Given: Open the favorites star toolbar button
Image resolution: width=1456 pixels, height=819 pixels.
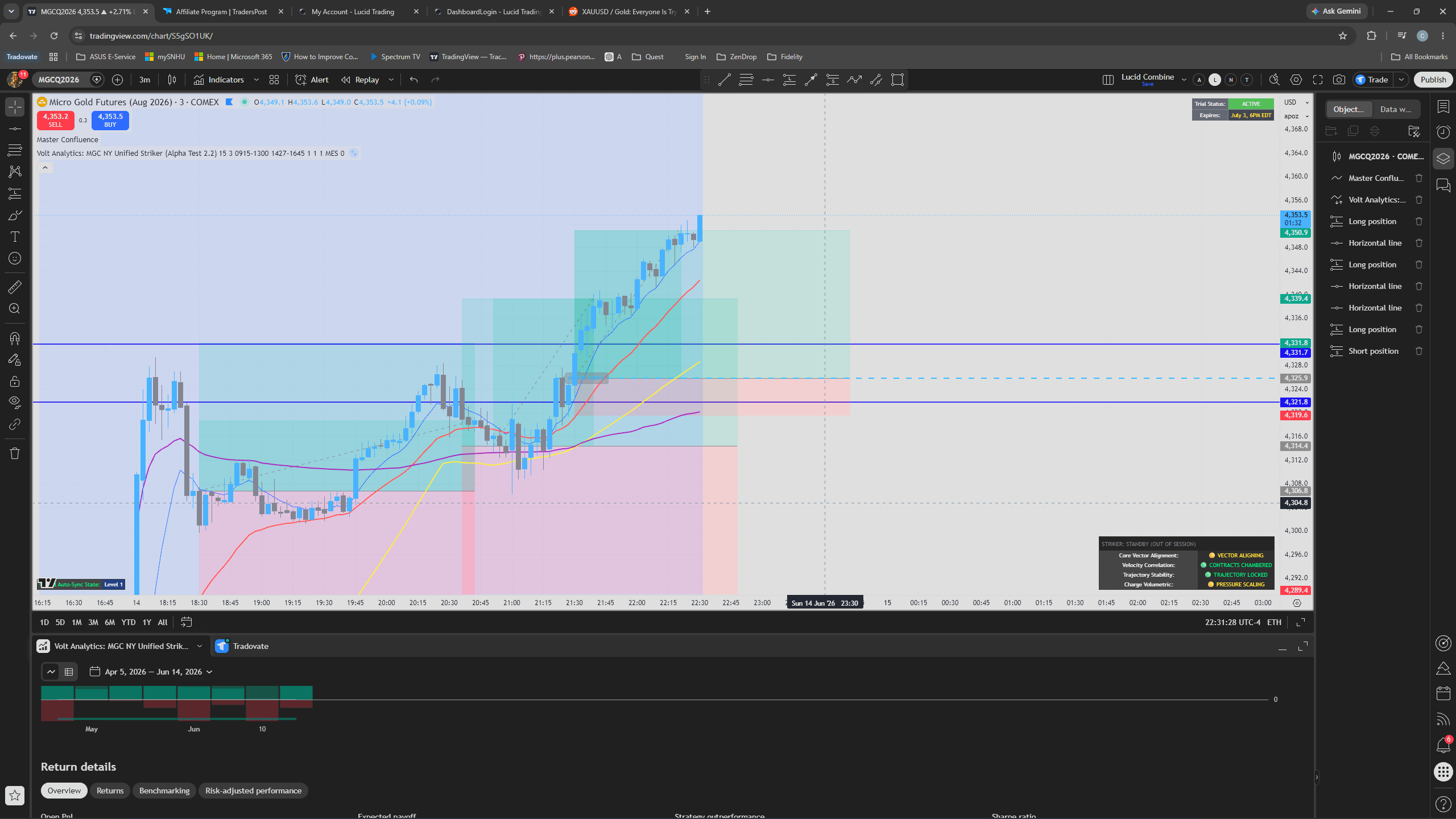Looking at the screenshot, I should click(15, 795).
